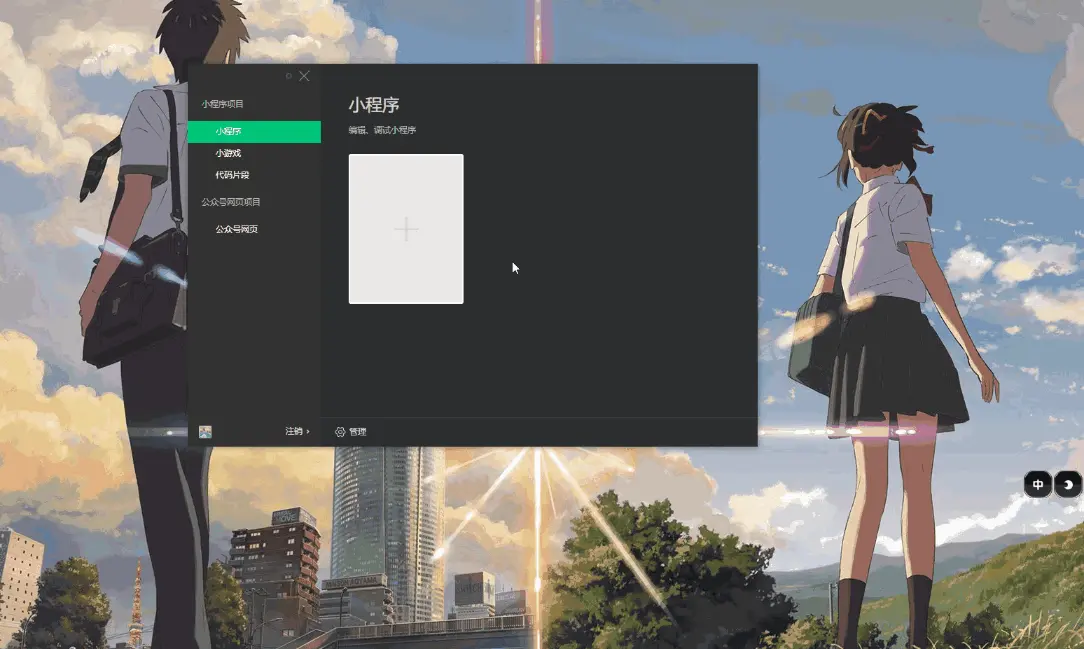Click the 公众号网页项目 group header
This screenshot has width=1084, height=649.
tap(231, 202)
